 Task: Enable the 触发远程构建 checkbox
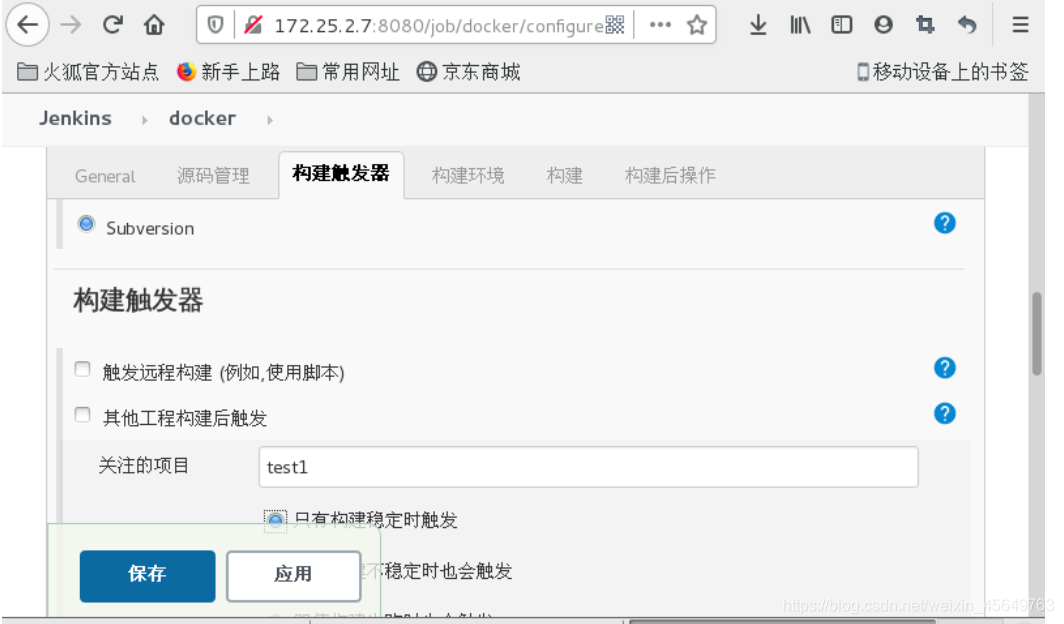[82, 368]
